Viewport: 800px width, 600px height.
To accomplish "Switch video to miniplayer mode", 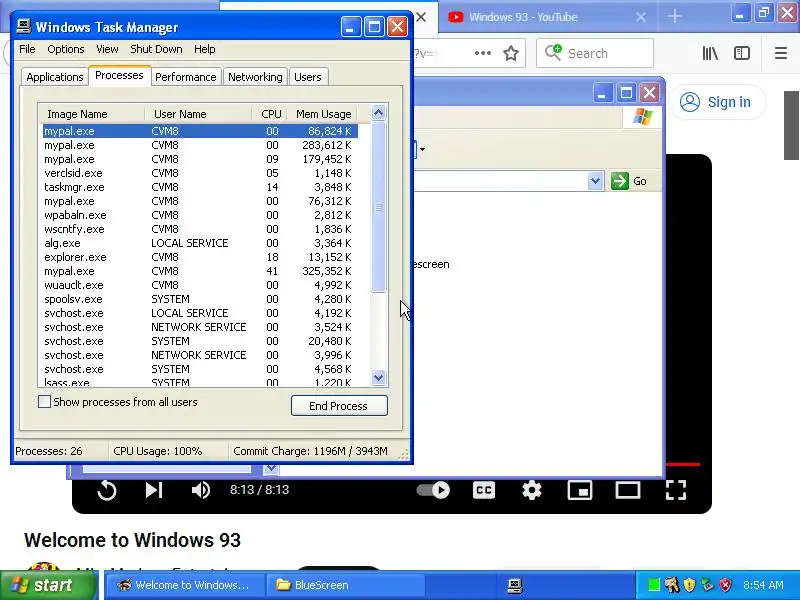I will [x=580, y=490].
